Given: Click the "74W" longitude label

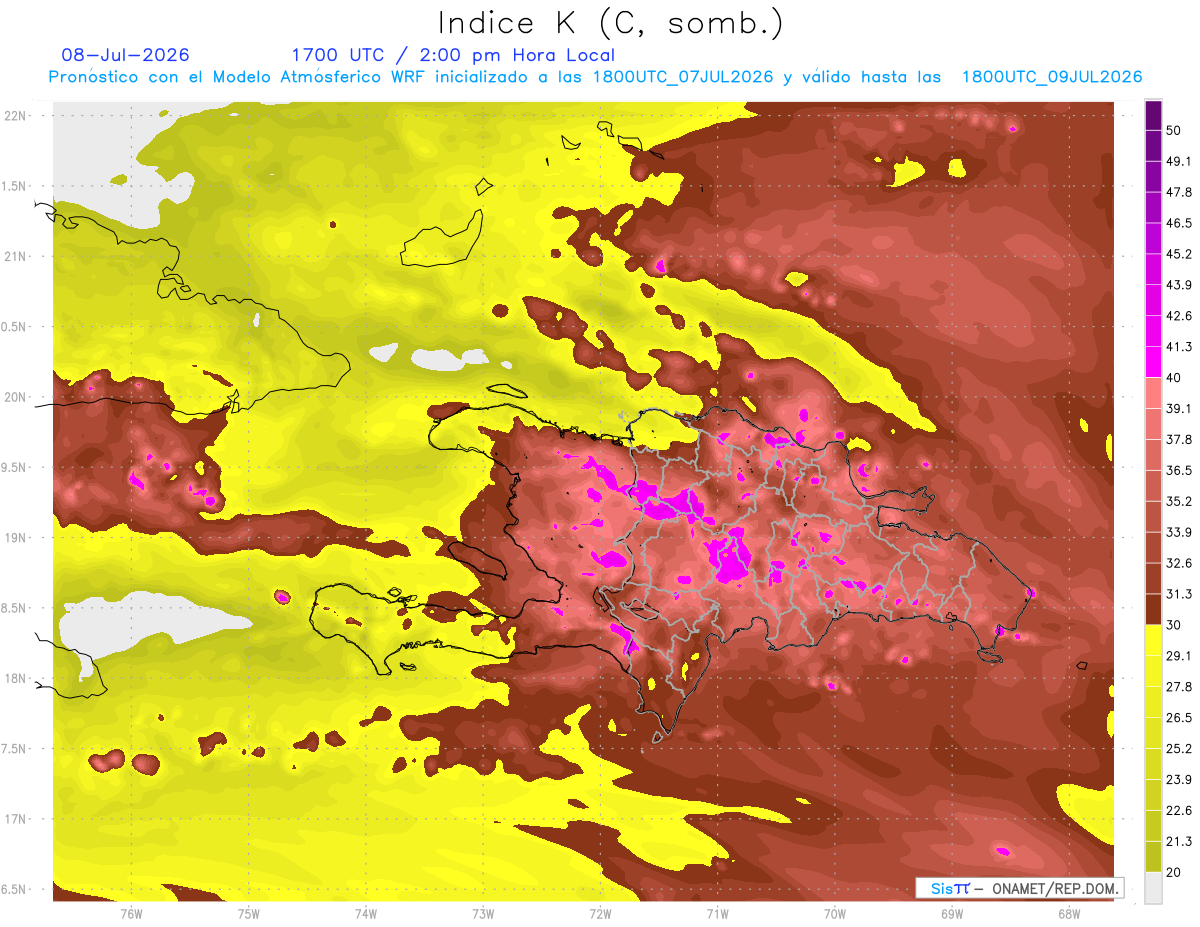Looking at the screenshot, I should click(366, 914).
